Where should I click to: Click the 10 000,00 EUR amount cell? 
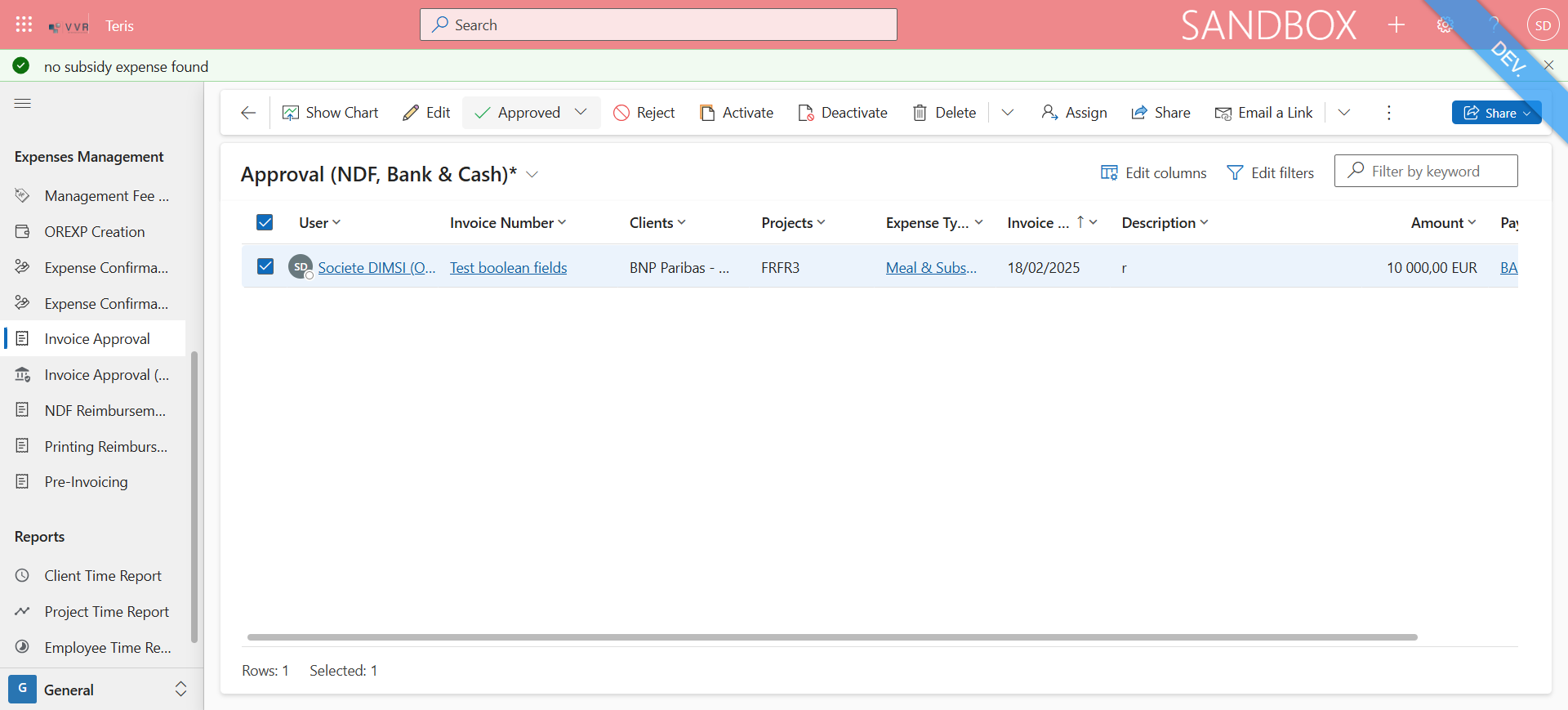pyautogui.click(x=1432, y=268)
